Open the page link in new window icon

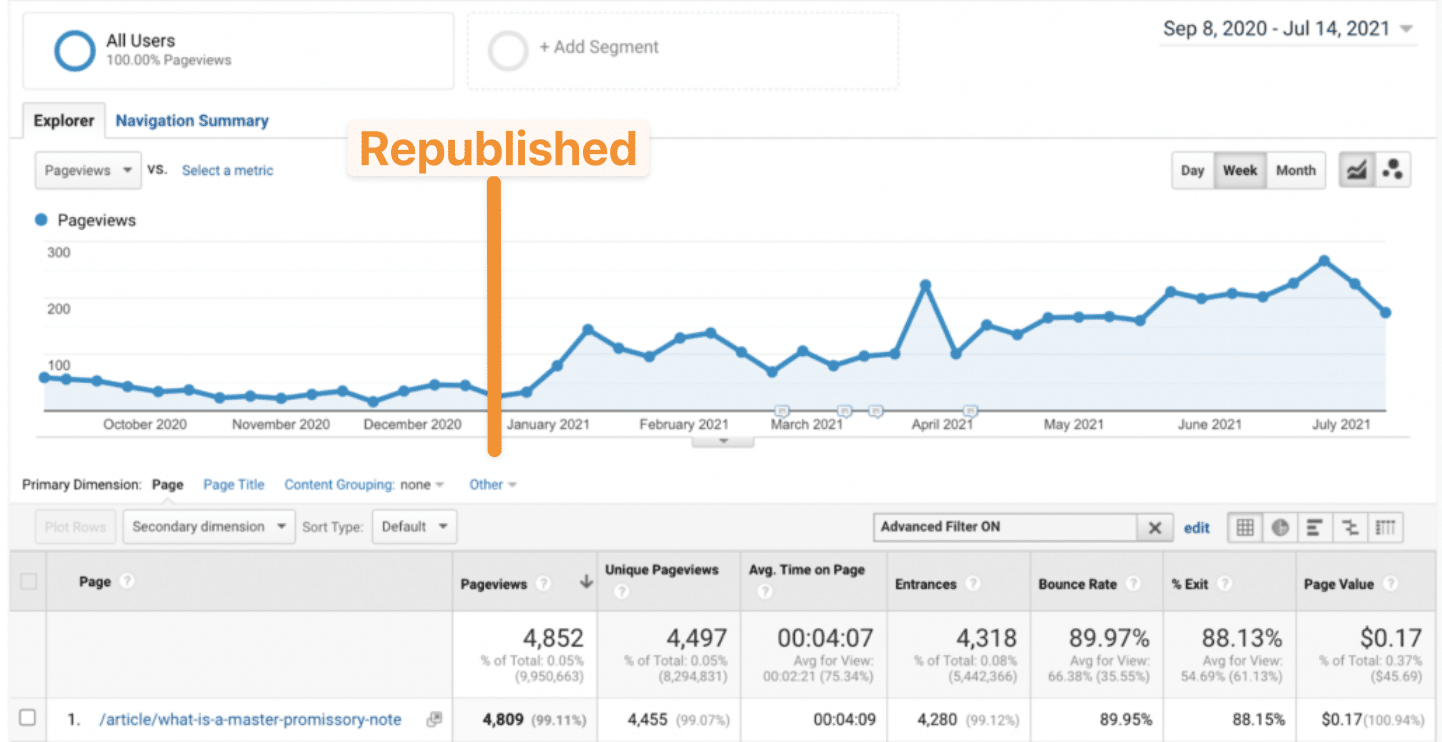point(433,719)
